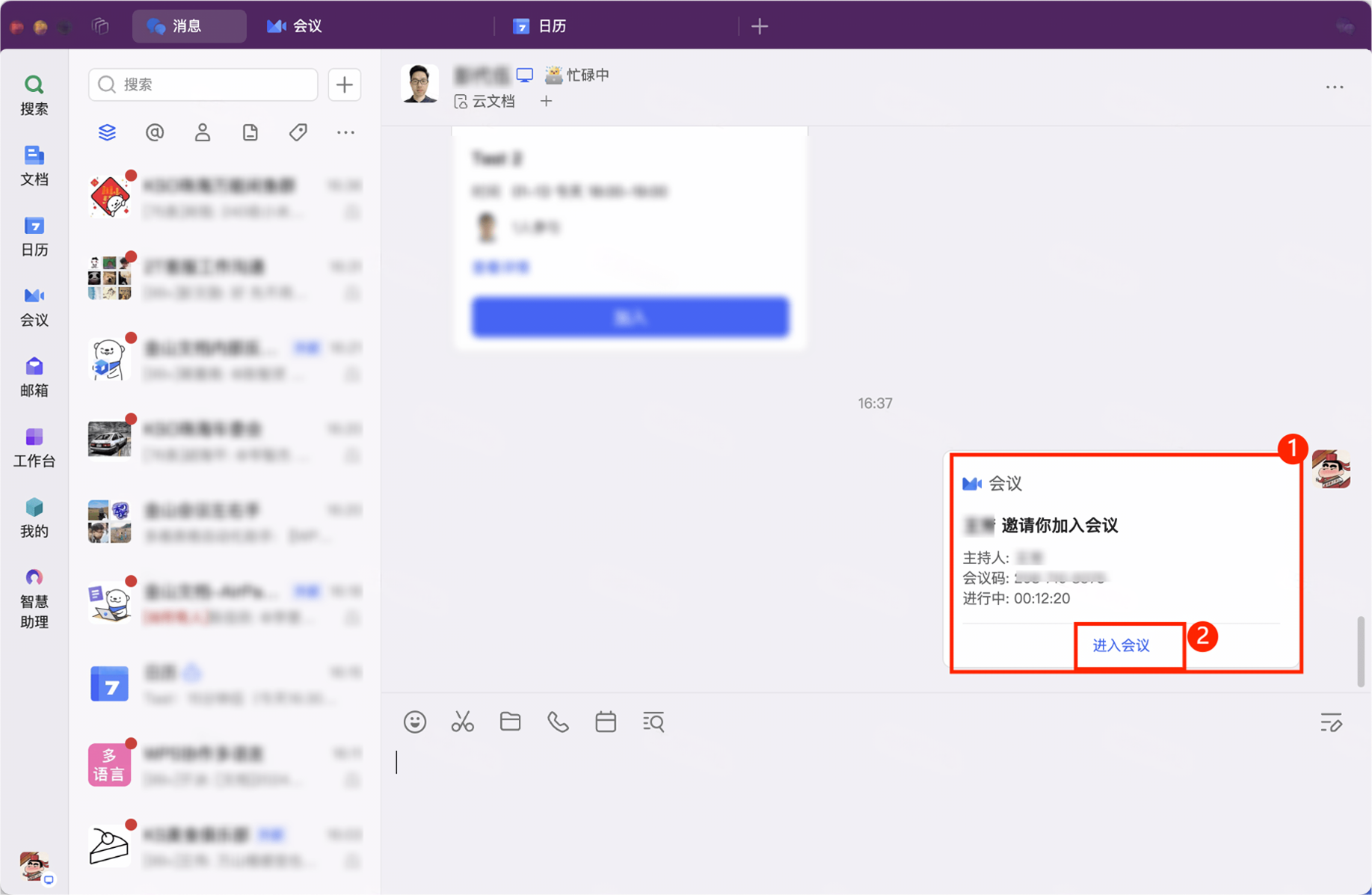
Task: Open the 文档 section in sidebar
Action: pos(34,165)
